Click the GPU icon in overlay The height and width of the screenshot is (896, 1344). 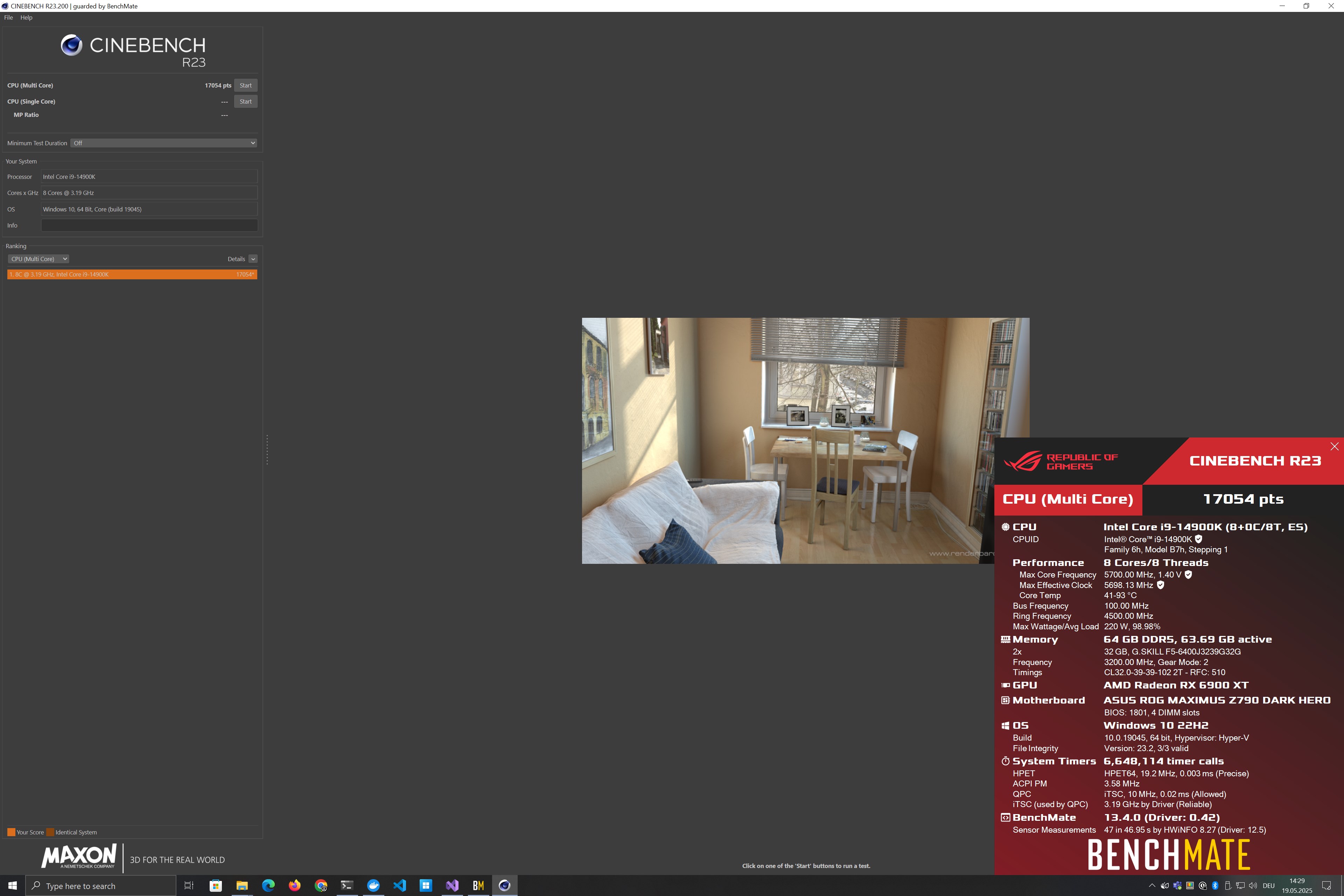pyautogui.click(x=1005, y=685)
